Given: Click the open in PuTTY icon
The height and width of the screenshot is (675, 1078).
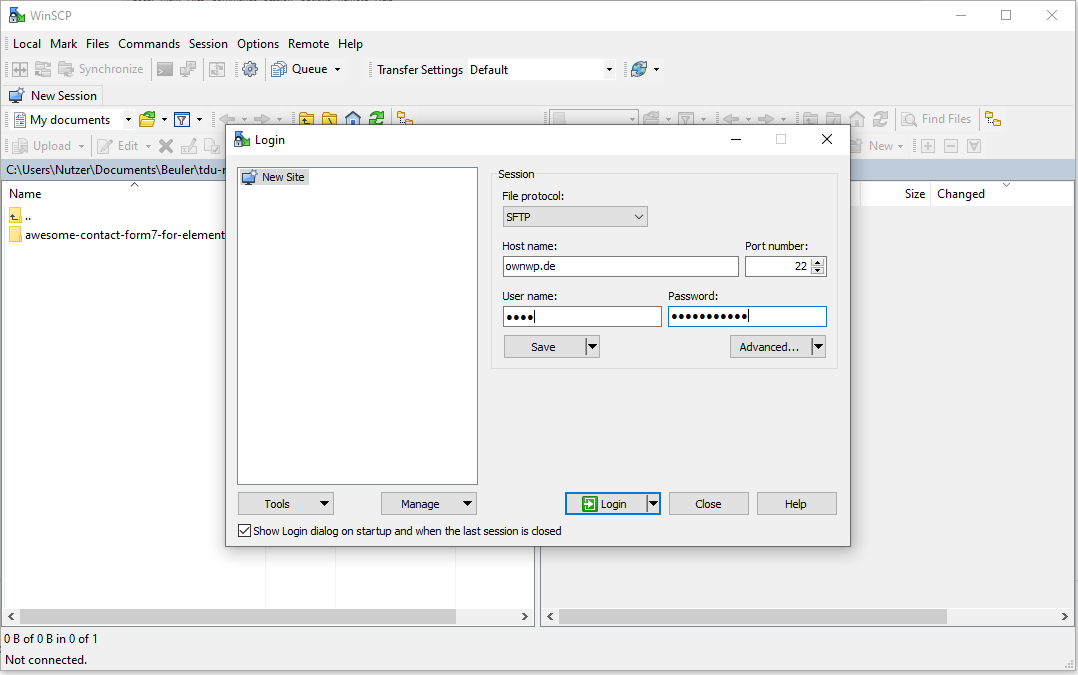Looking at the screenshot, I should coord(188,69).
